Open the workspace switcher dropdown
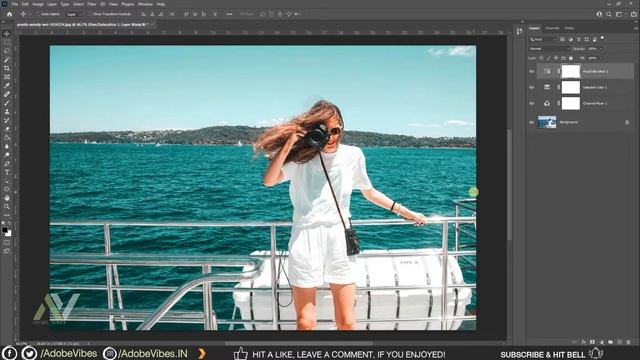The image size is (640, 360). pyautogui.click(x=620, y=14)
